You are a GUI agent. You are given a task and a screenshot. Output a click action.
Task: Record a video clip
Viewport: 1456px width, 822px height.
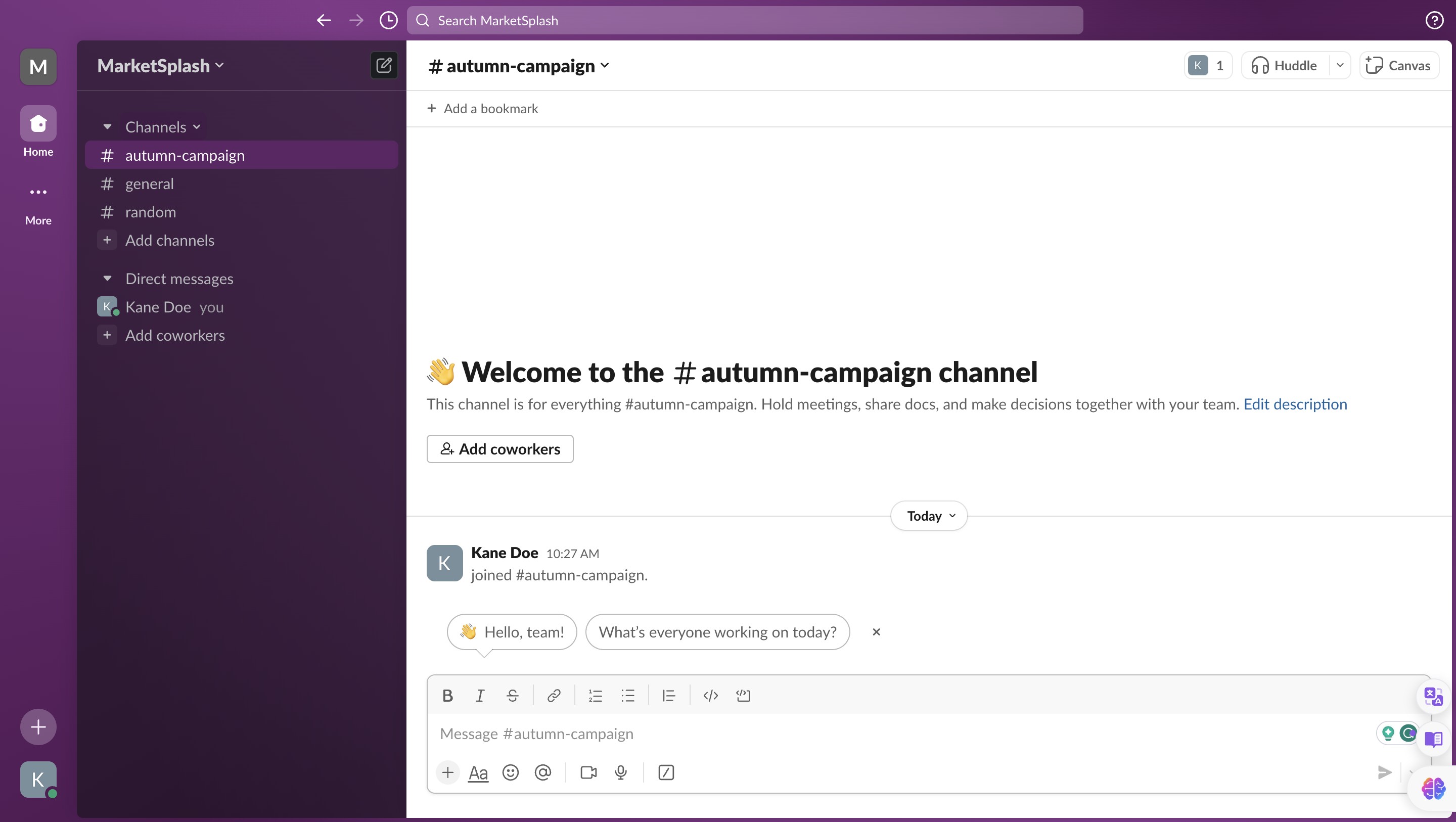pyautogui.click(x=588, y=772)
